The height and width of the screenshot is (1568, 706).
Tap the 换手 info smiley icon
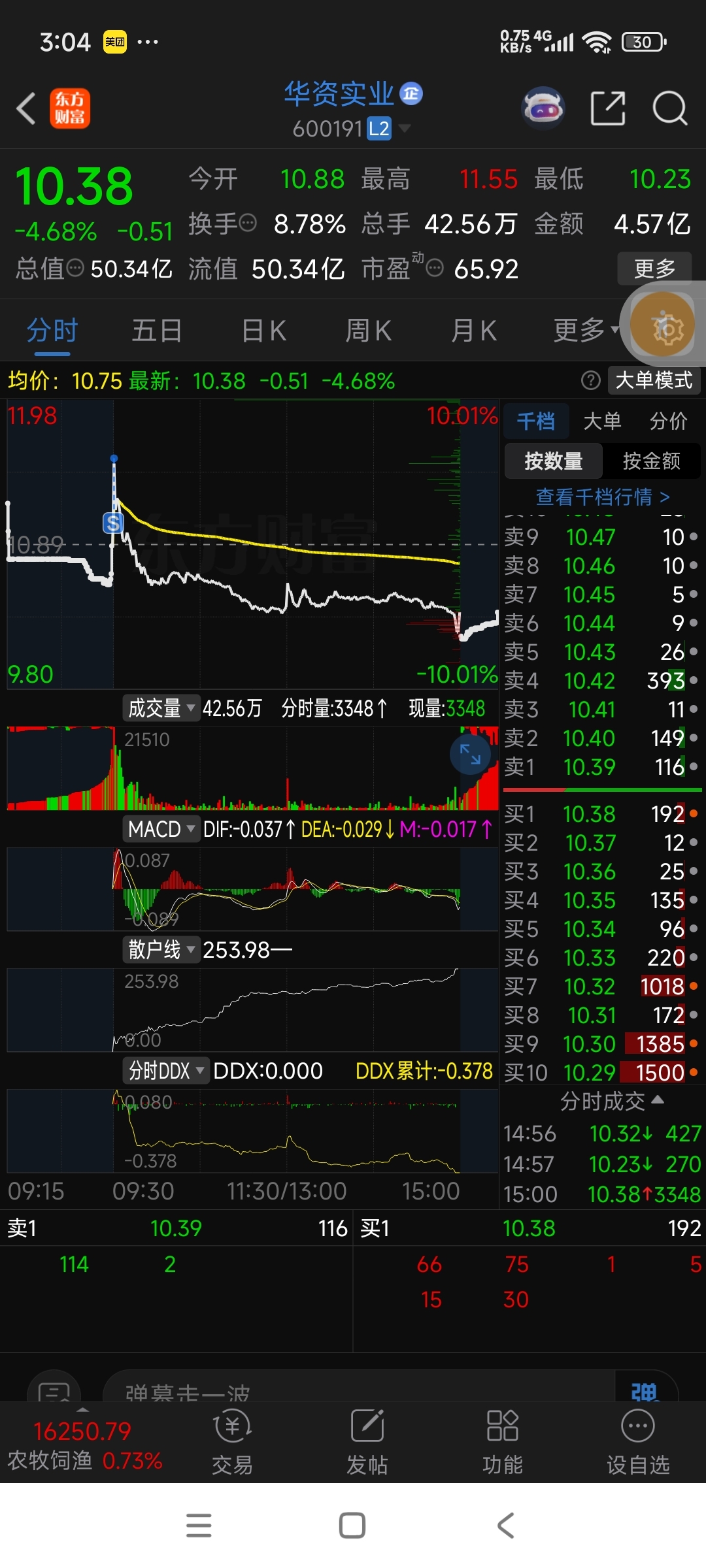(248, 224)
